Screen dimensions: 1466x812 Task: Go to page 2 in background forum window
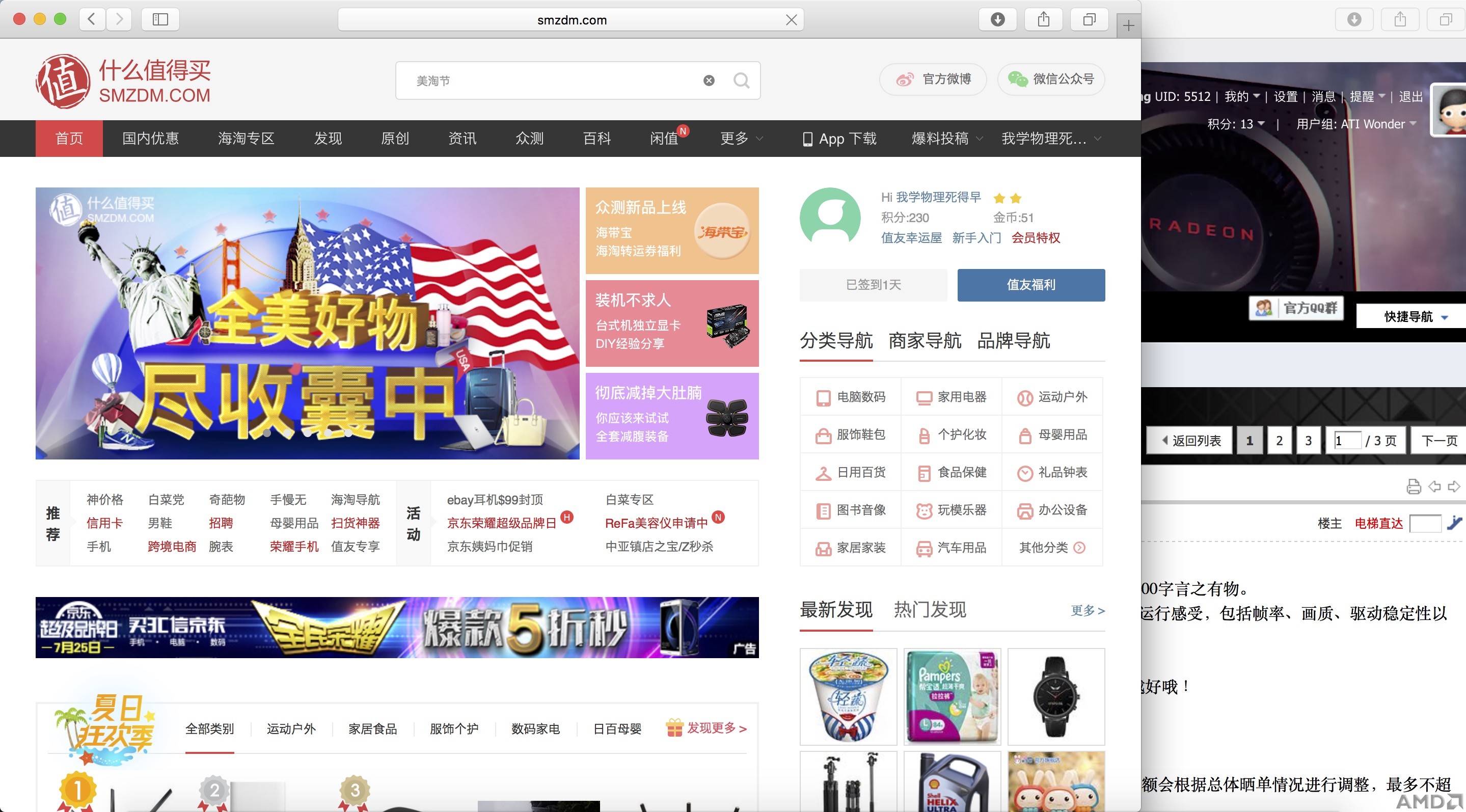pos(1279,441)
